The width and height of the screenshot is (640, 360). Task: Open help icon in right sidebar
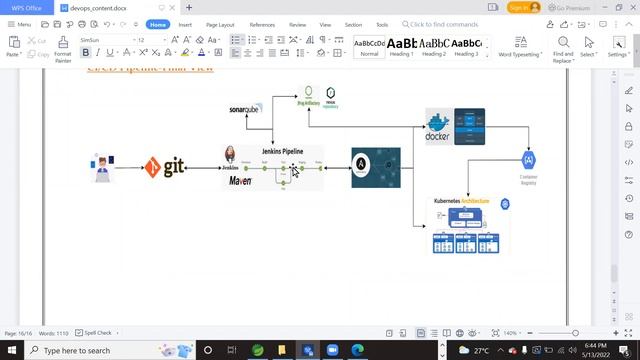(629, 234)
